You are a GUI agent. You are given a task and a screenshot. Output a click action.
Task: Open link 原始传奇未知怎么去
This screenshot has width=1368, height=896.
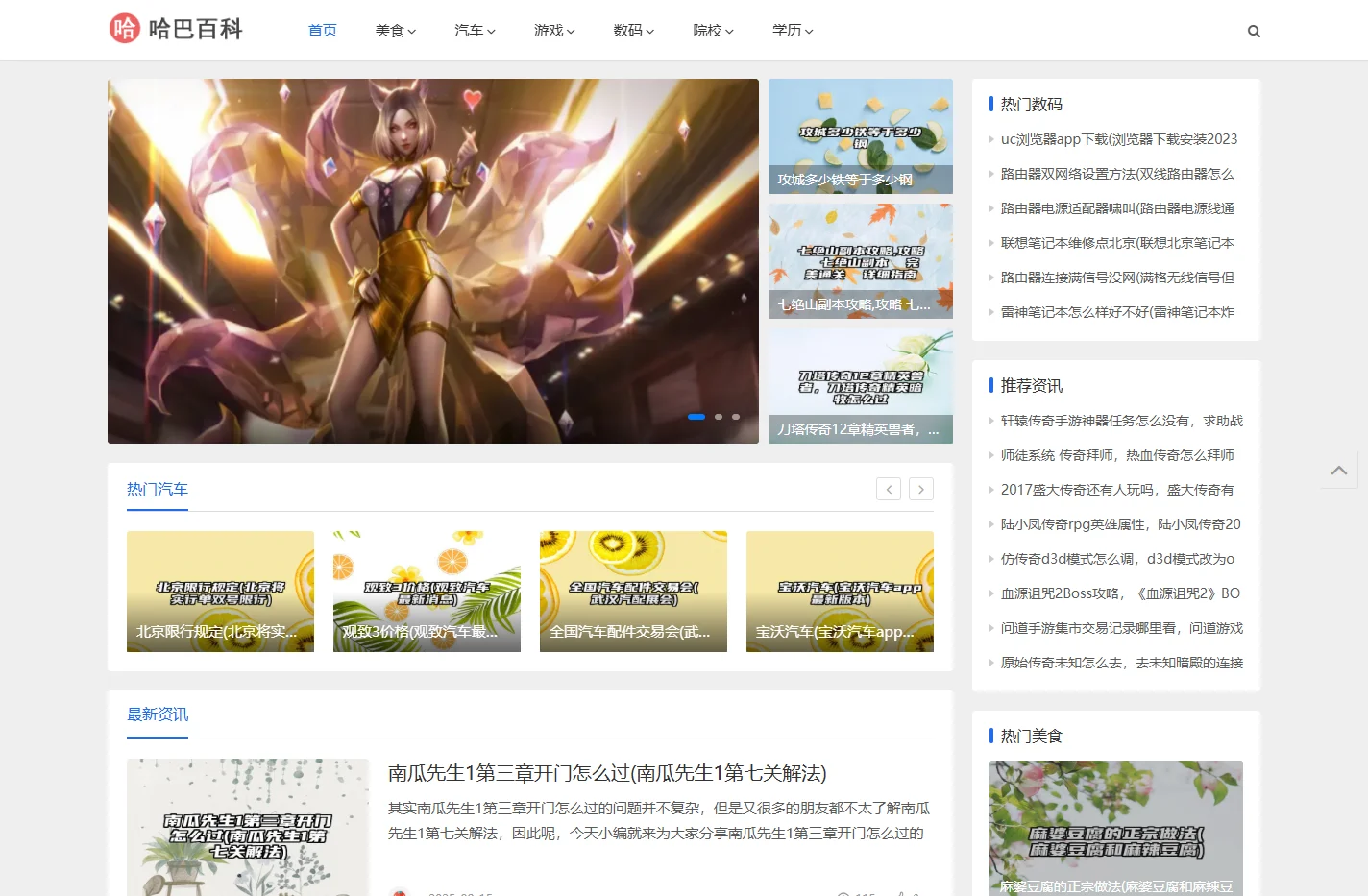point(1122,663)
